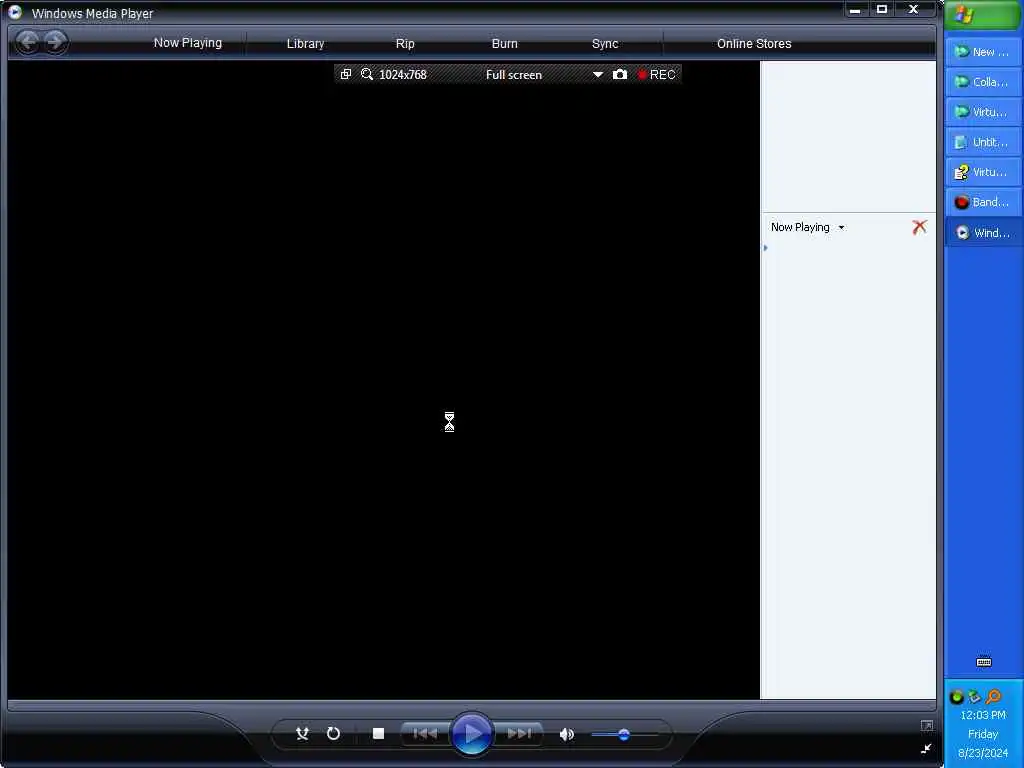
Task: Open the 'Virtu...' help taskbar item
Action: [x=983, y=172]
